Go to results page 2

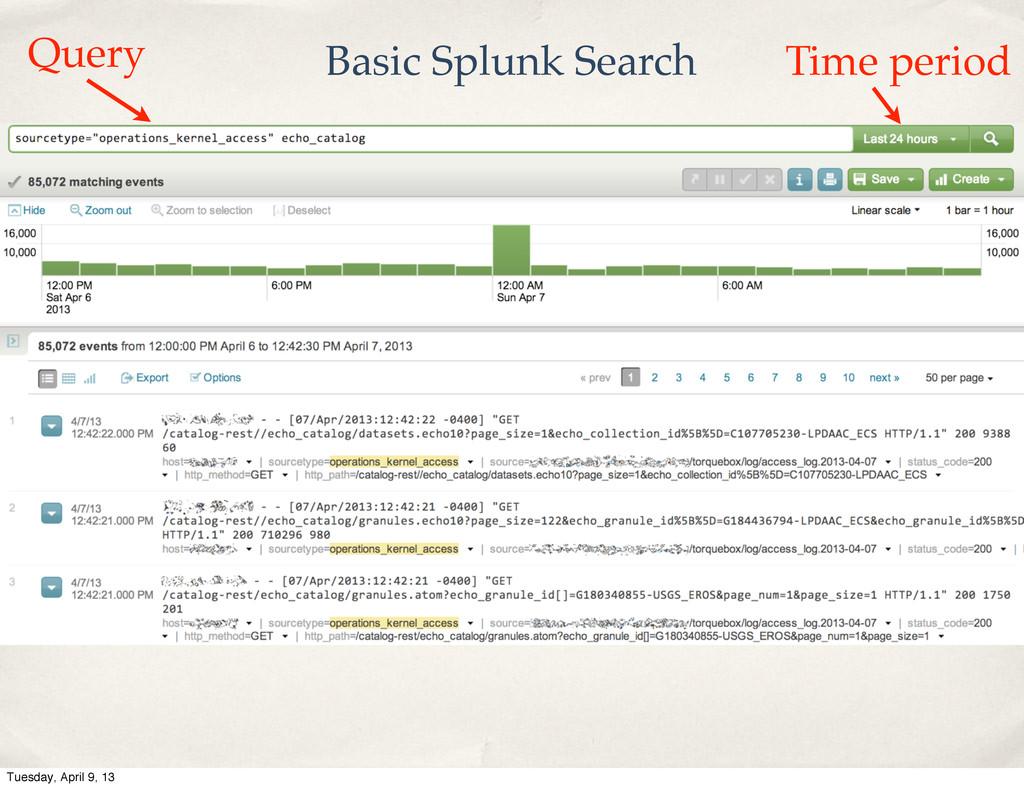coord(654,377)
